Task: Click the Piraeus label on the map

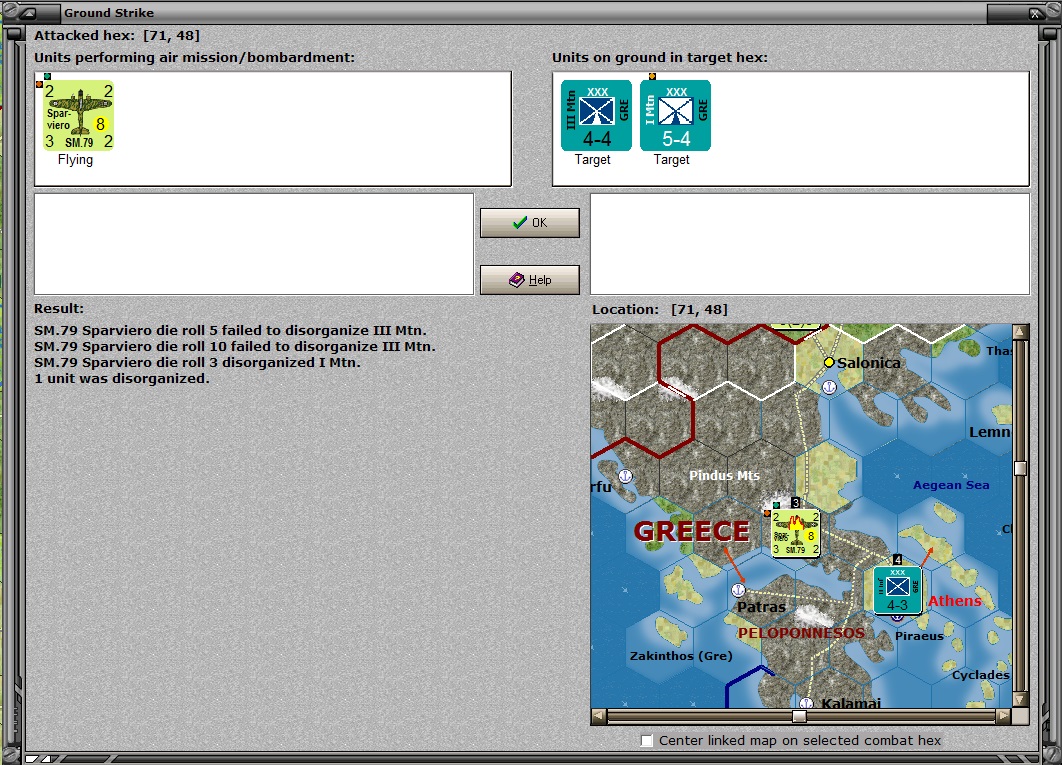Action: point(919,636)
